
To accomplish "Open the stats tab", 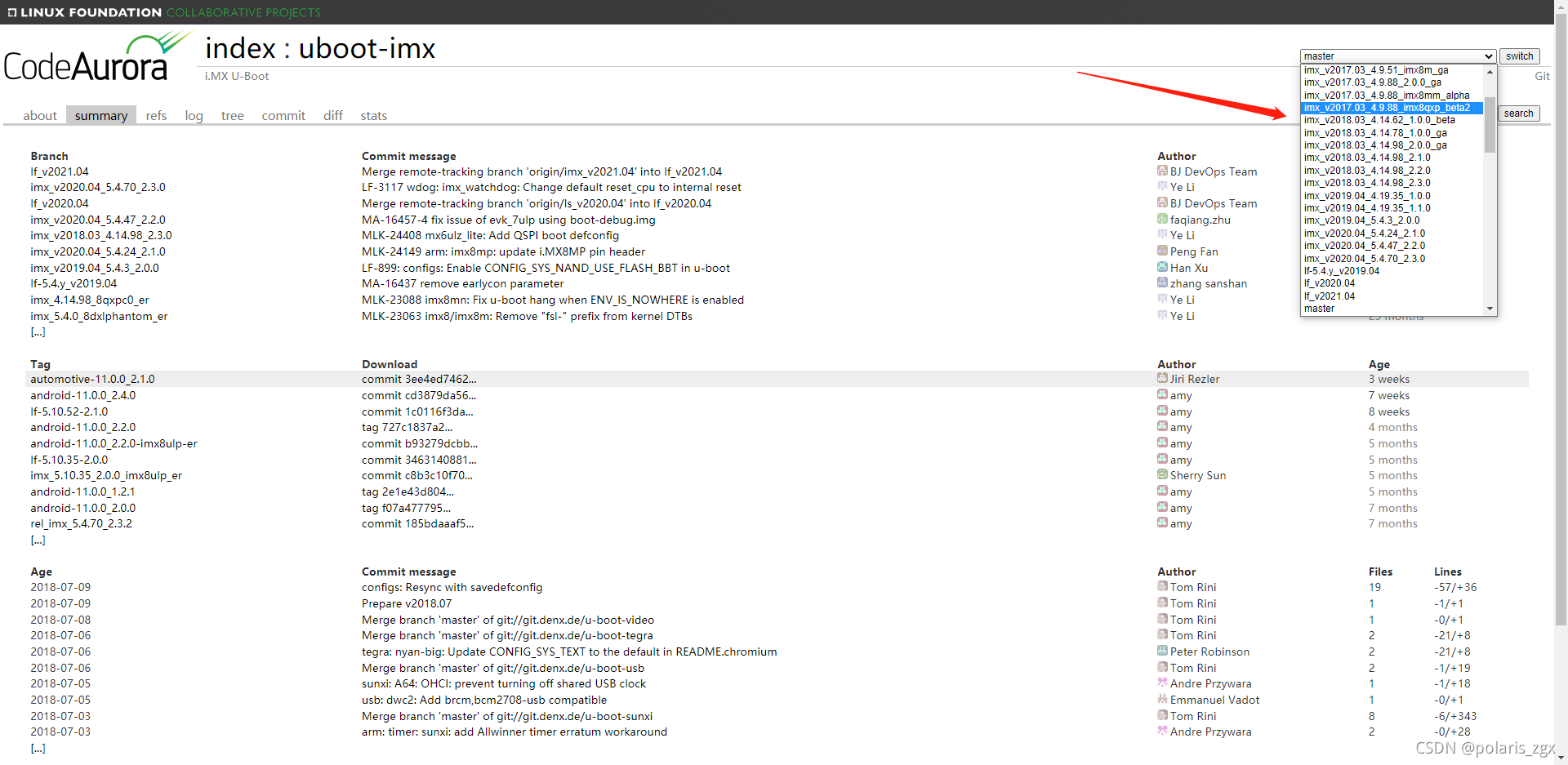I will click(374, 116).
